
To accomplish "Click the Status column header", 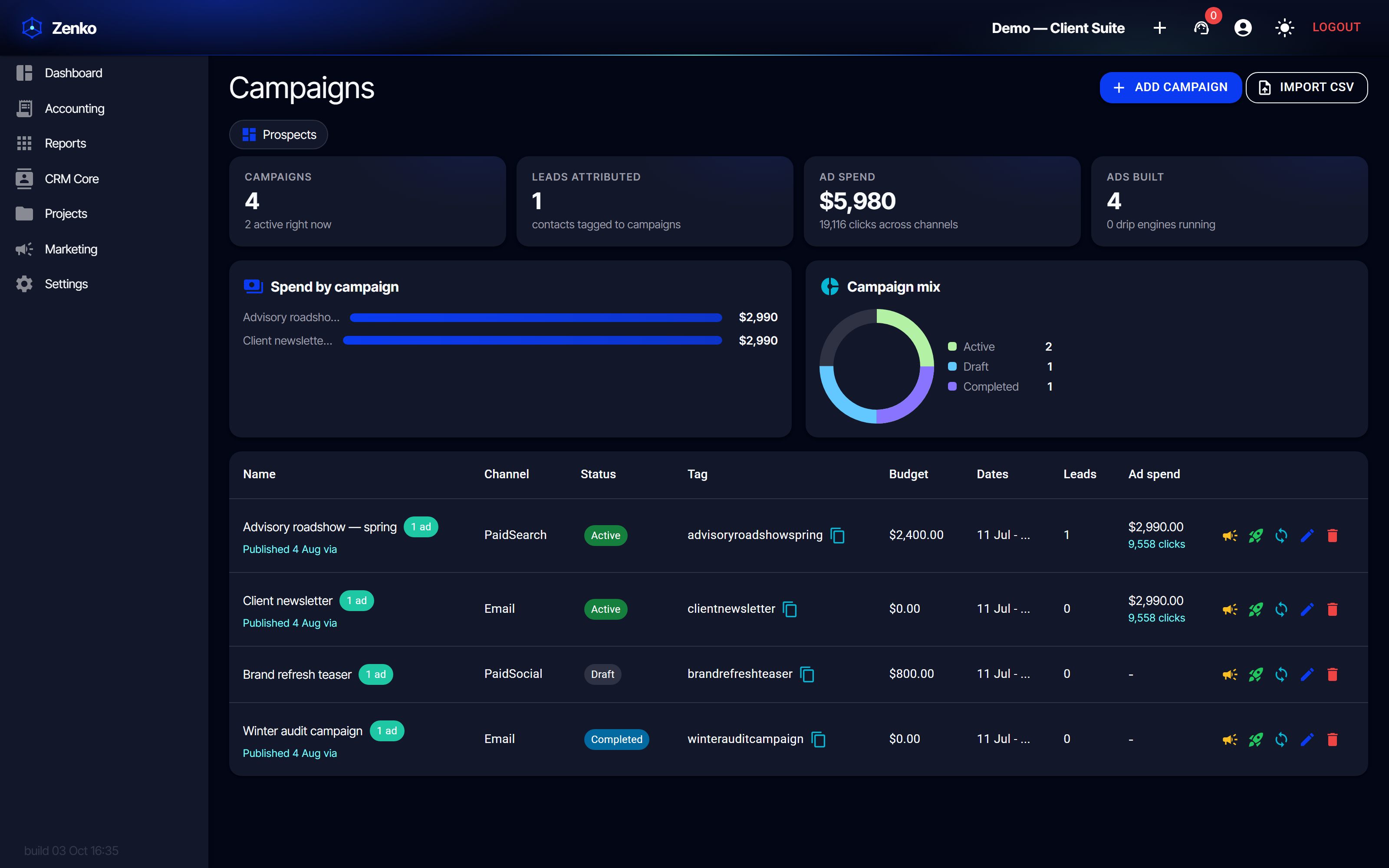I will (x=598, y=474).
